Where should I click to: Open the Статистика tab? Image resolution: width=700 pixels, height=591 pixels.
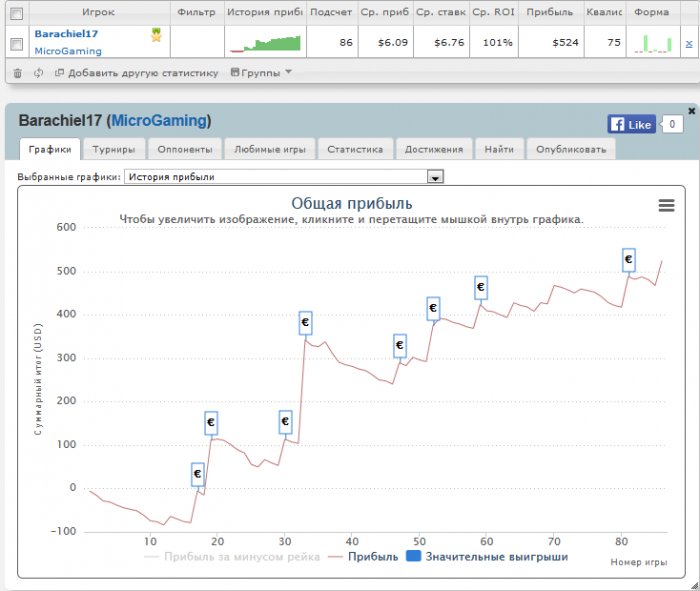355,150
